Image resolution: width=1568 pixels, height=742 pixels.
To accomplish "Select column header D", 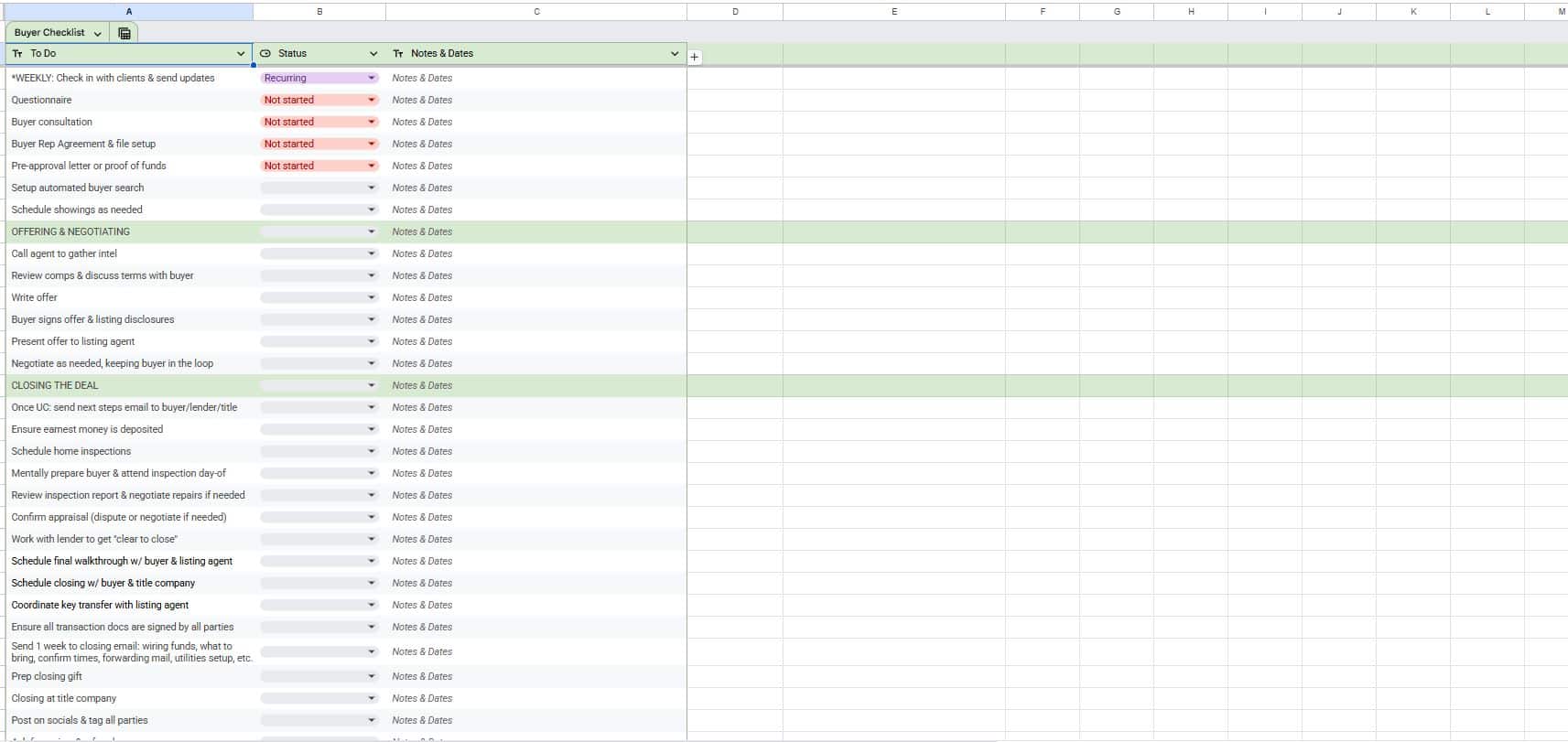I will pyautogui.click(x=735, y=11).
